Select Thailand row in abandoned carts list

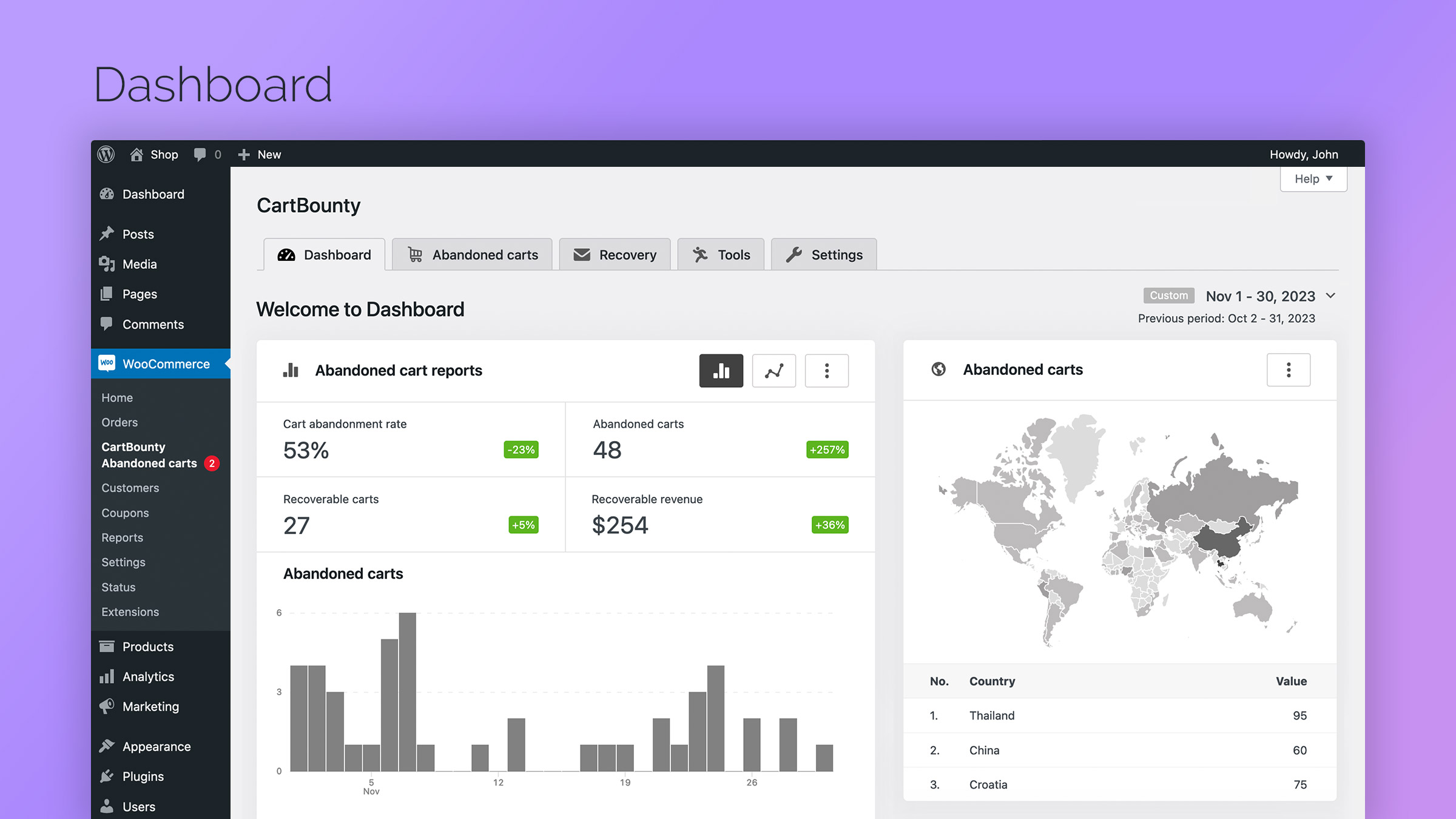click(x=1117, y=715)
